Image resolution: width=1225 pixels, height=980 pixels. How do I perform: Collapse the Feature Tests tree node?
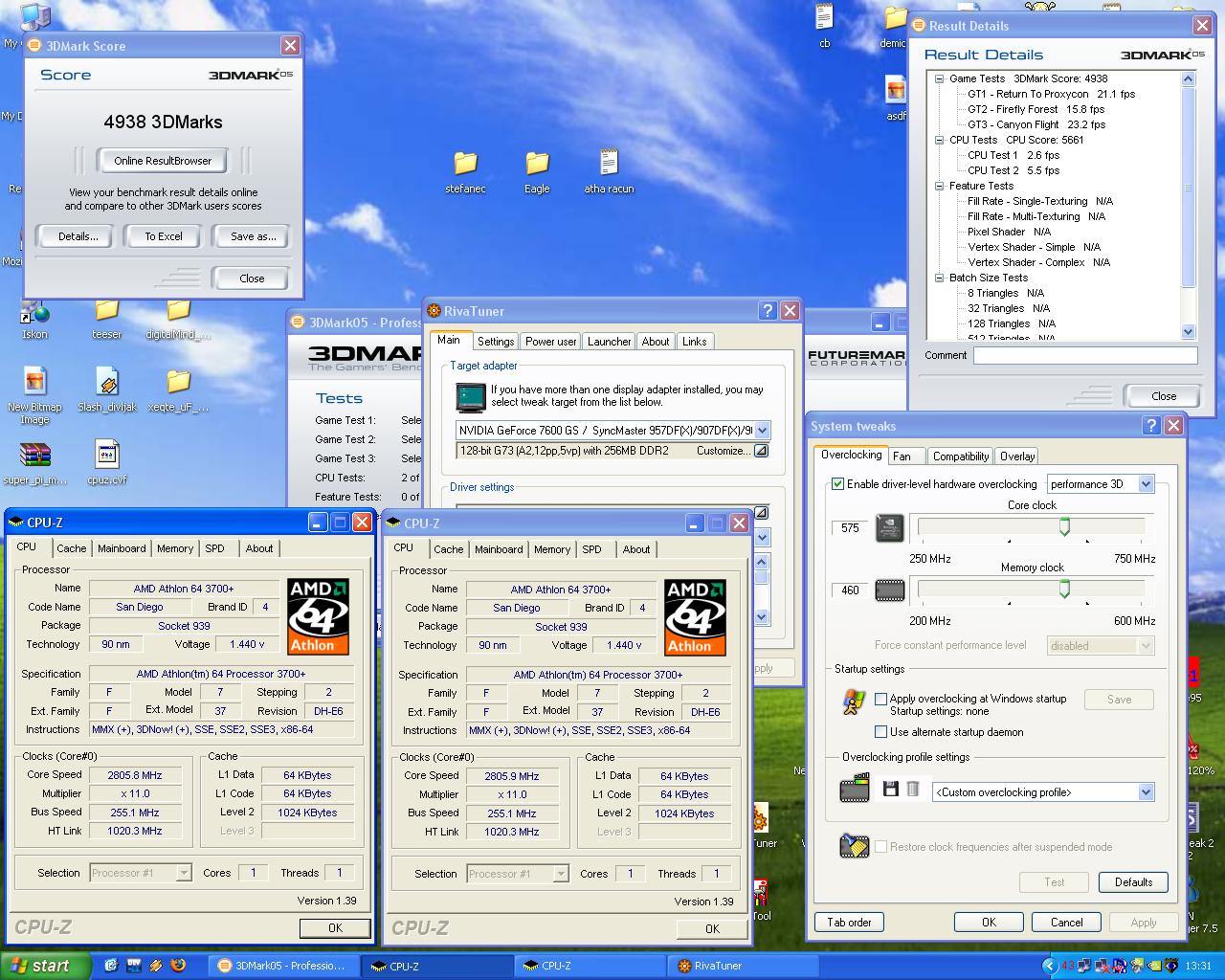(x=940, y=186)
